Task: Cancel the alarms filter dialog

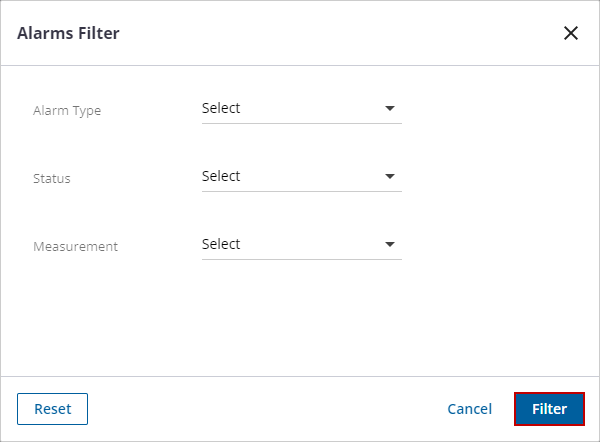Action: (x=469, y=409)
